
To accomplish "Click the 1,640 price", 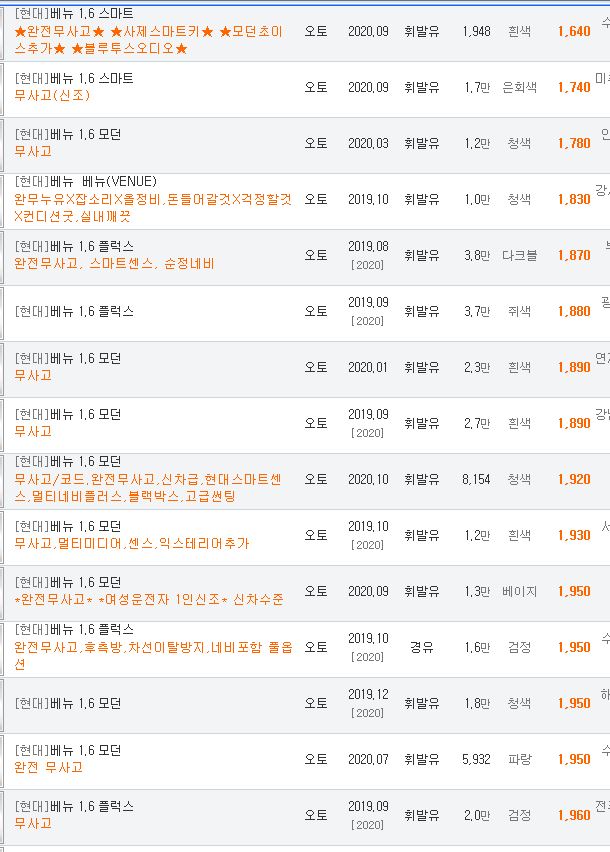I will pos(574,31).
